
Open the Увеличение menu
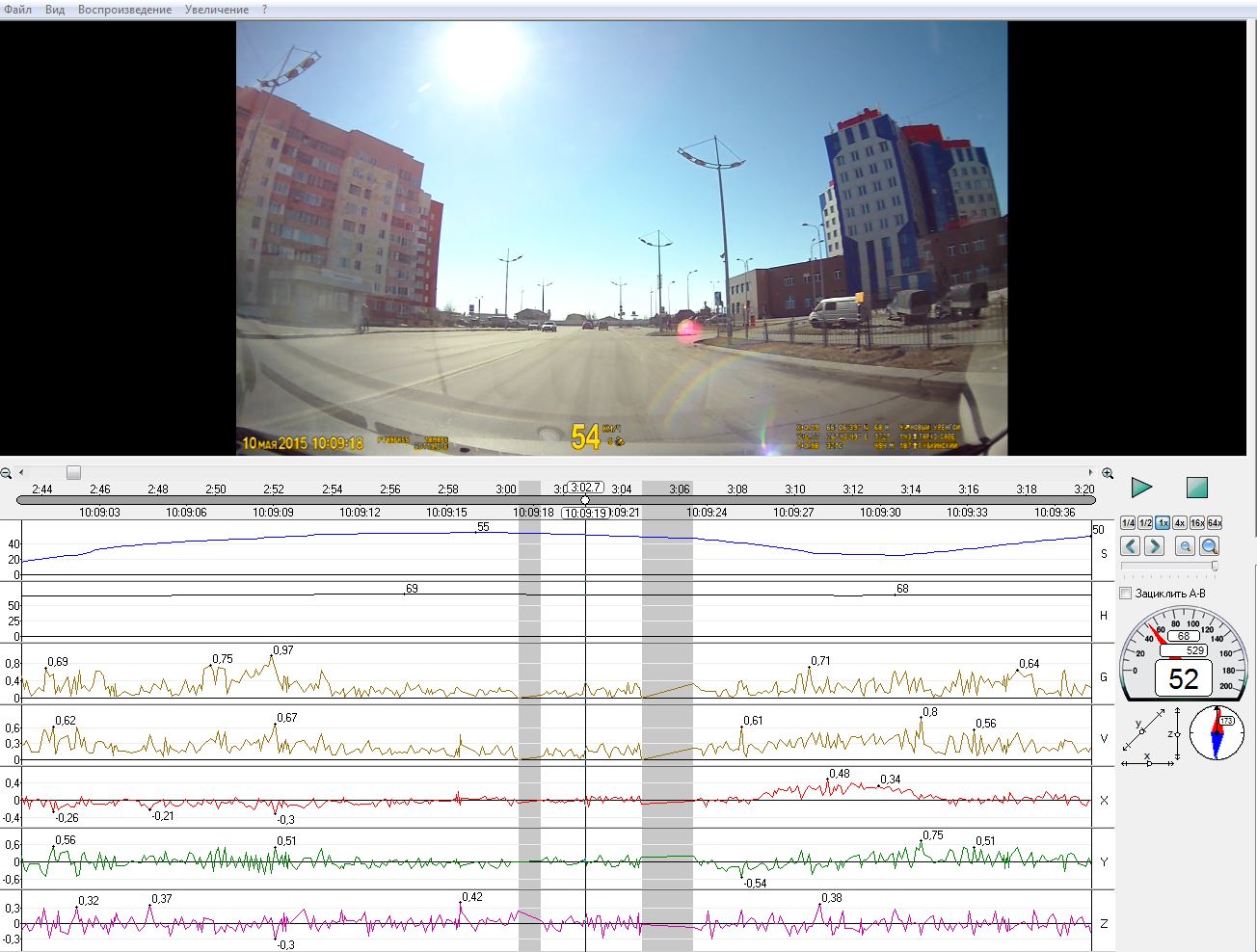217,10
